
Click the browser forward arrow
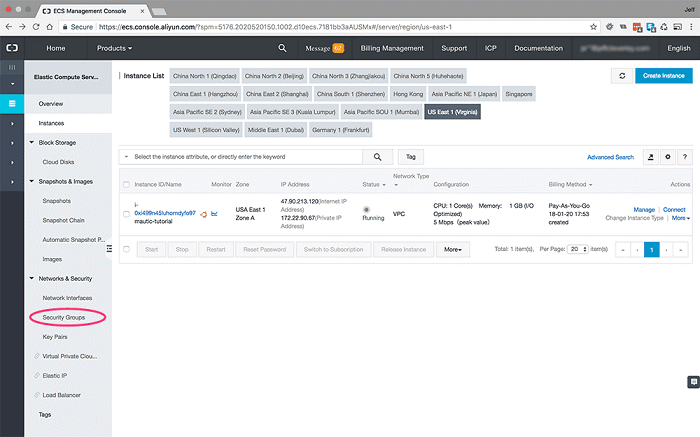pos(22,27)
